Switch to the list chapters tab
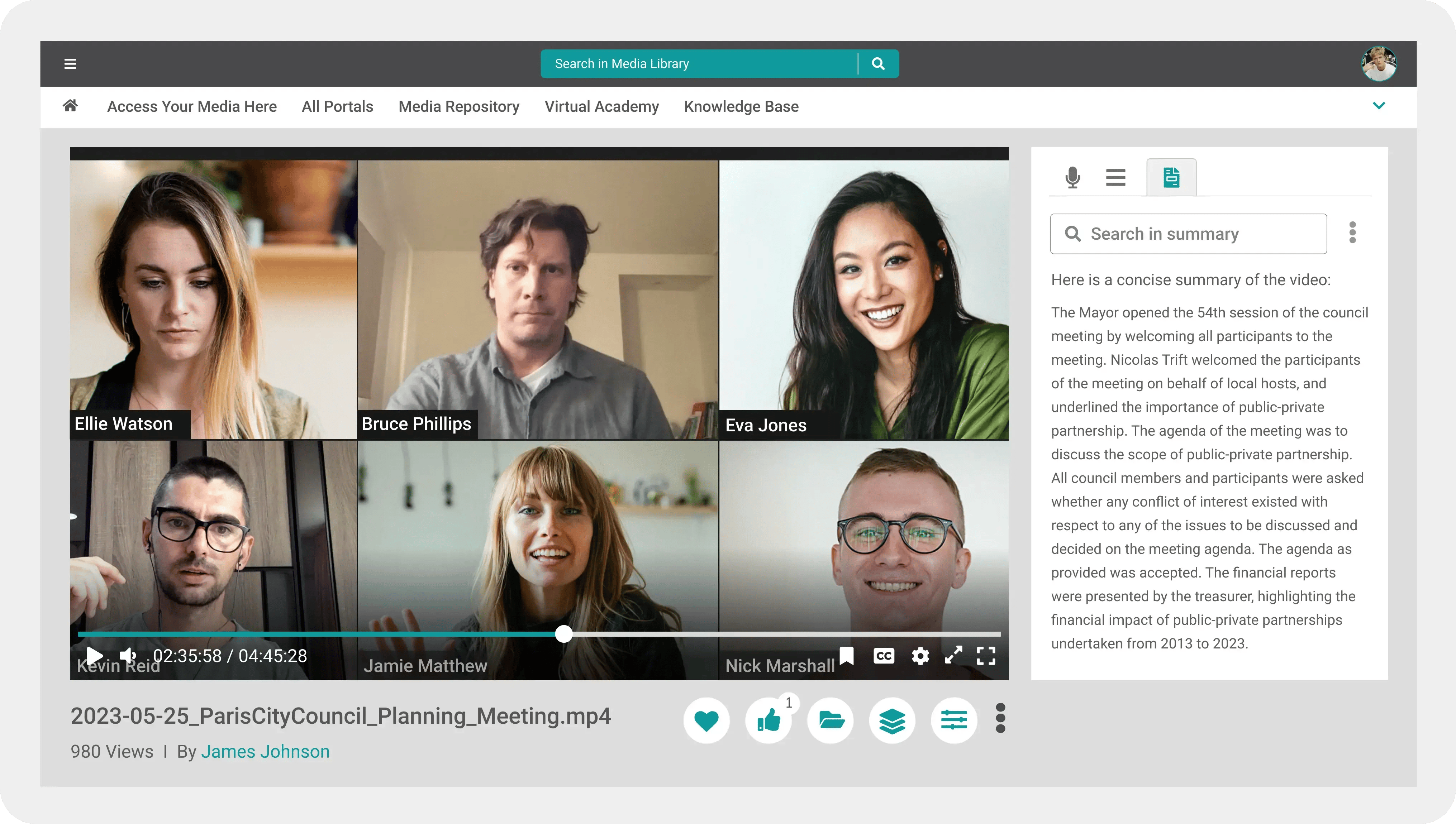Screen dimensions: 1456x824 point(1116,178)
